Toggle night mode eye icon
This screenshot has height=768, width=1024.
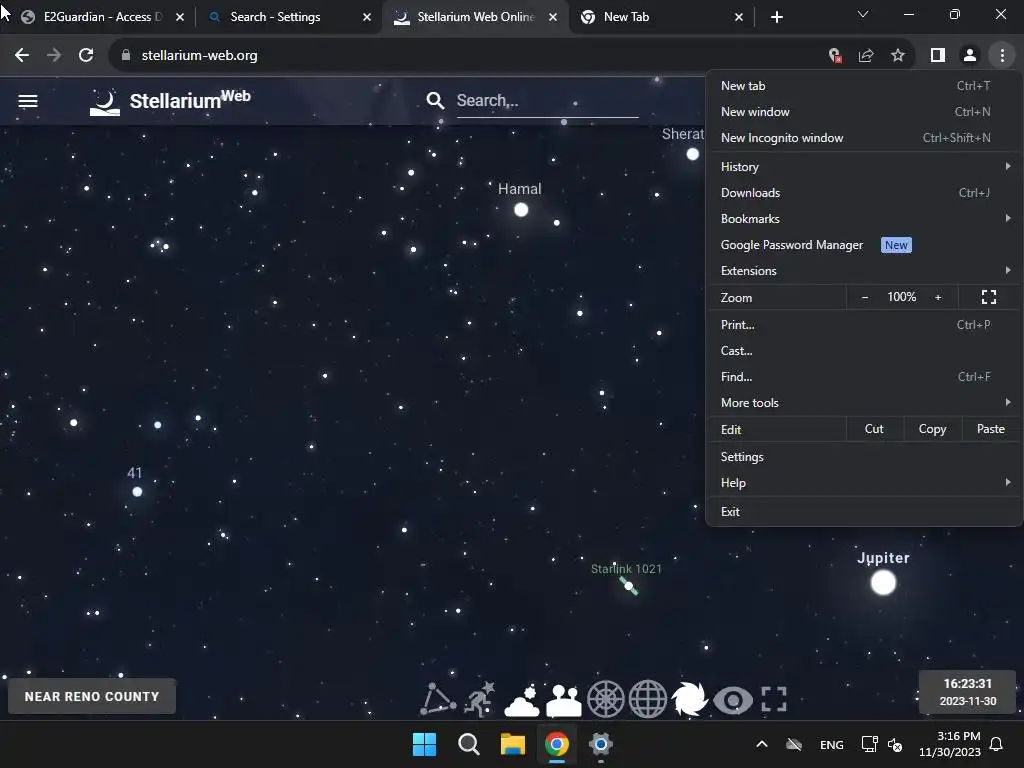(x=733, y=700)
